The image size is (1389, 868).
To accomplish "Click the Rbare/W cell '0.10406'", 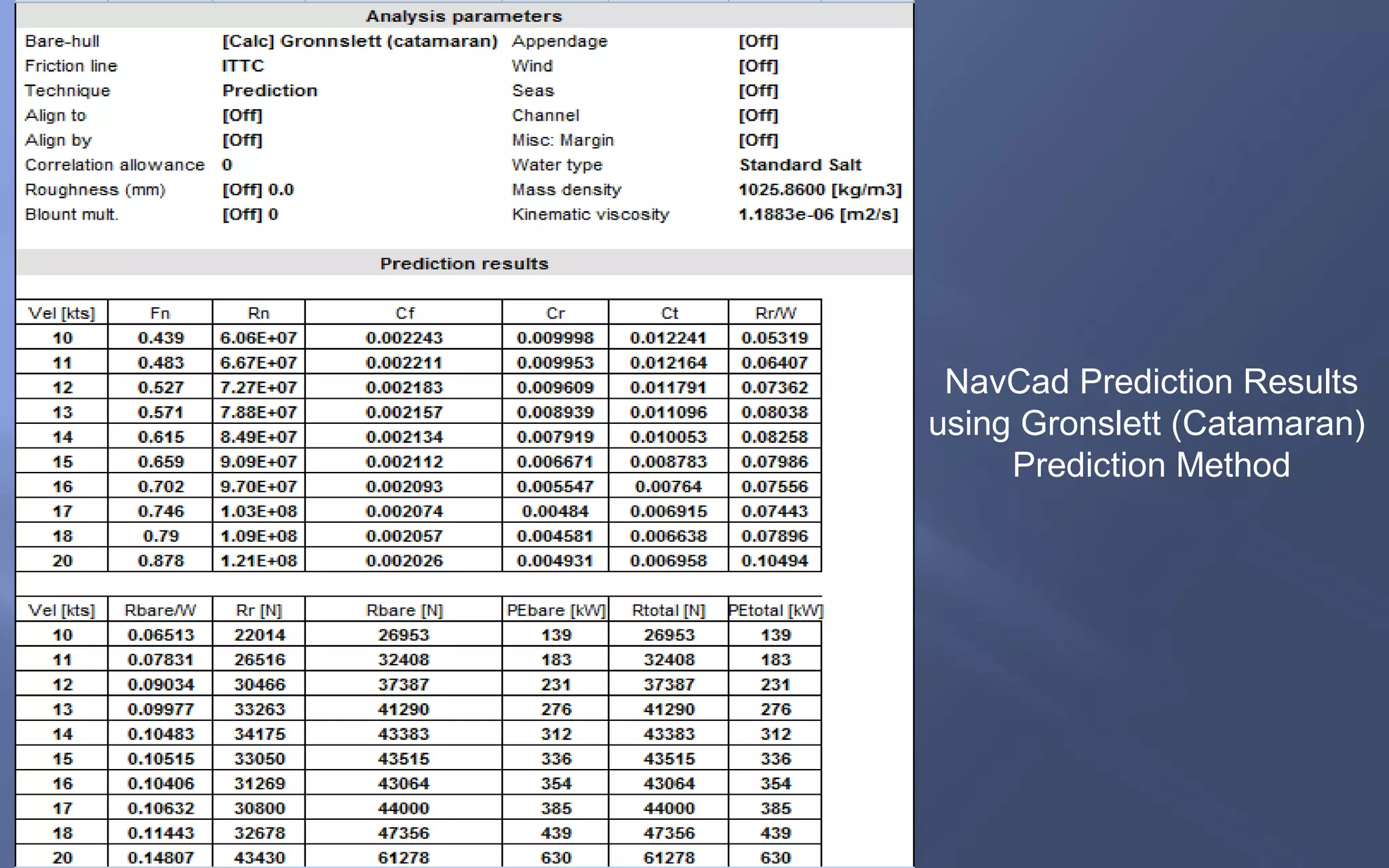I will click(x=161, y=783).
